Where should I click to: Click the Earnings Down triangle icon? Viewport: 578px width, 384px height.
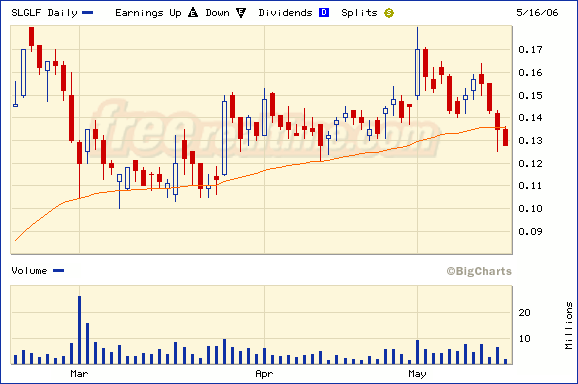(x=241, y=13)
